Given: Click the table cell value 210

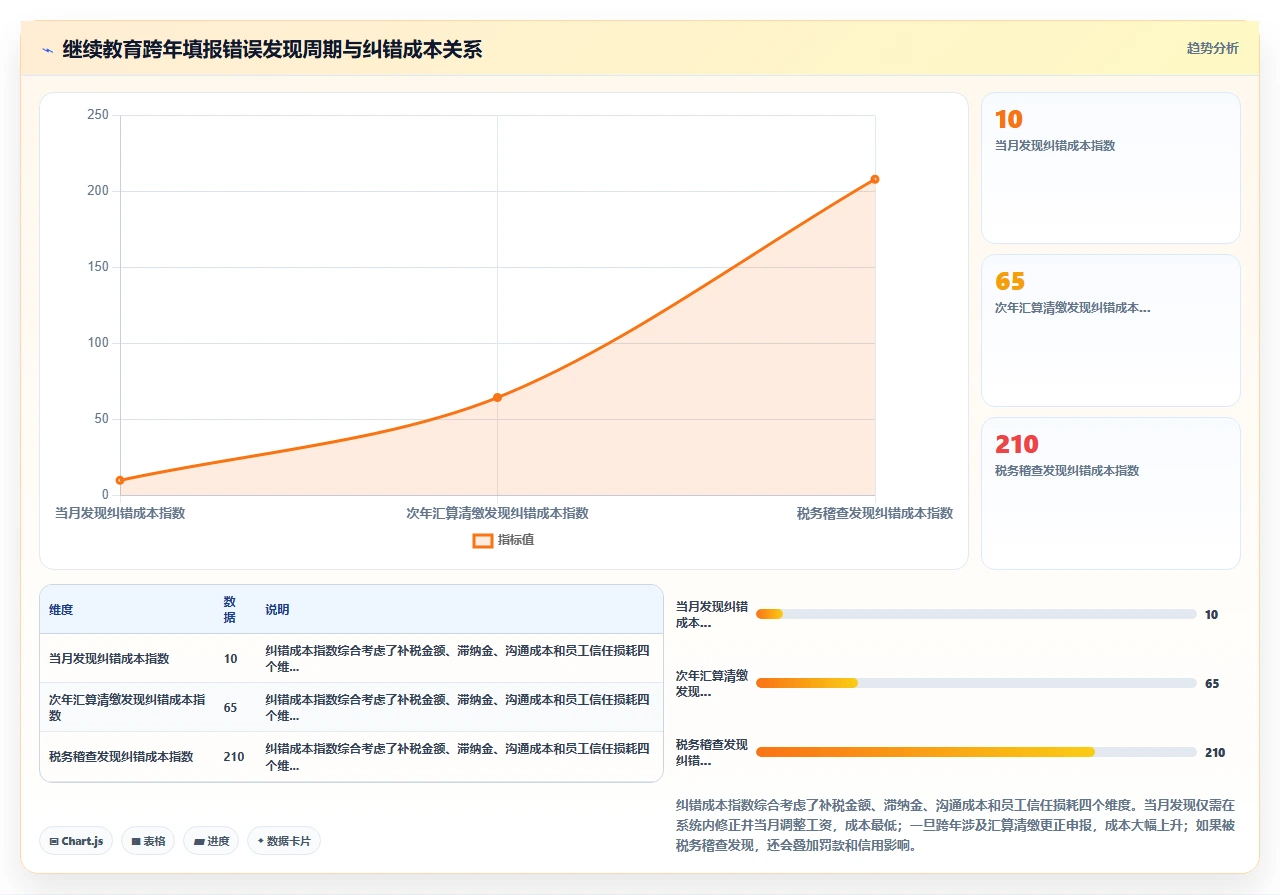Looking at the screenshot, I should 234,756.
